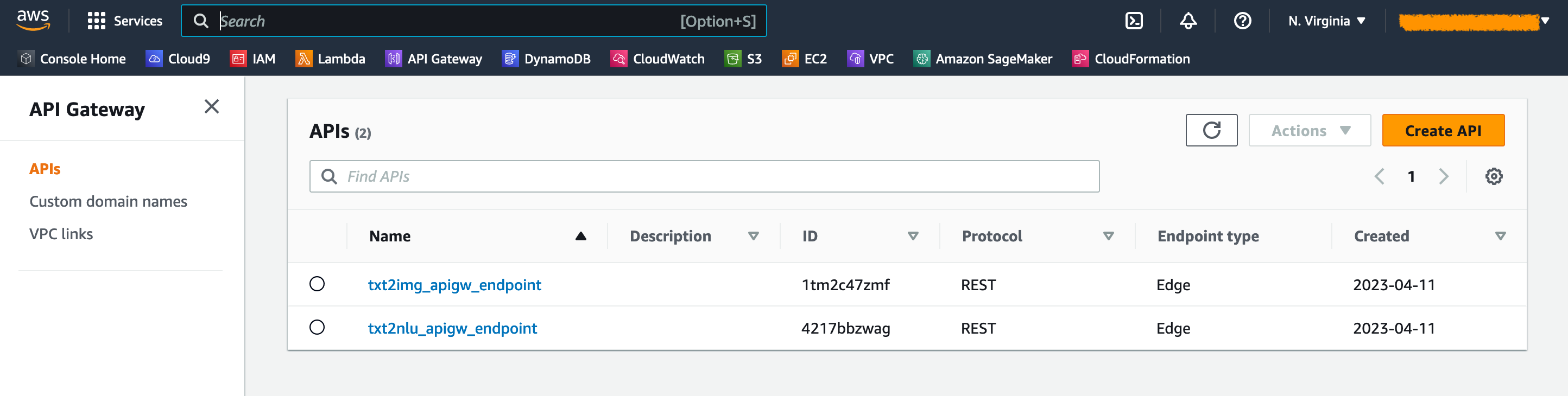The height and width of the screenshot is (396, 1568).
Task: Open the DynamoDB service shortcut
Action: point(546,59)
